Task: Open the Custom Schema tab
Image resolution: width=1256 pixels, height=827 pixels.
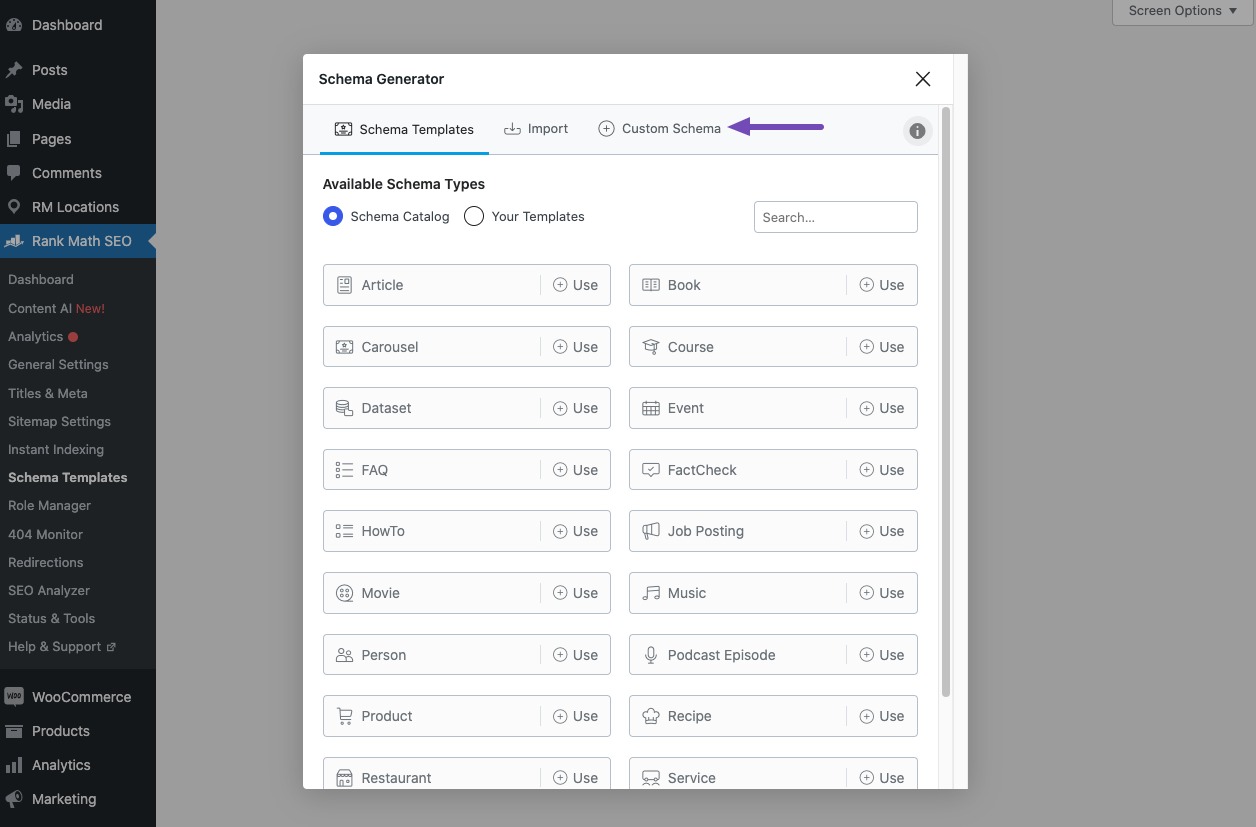Action: (x=659, y=129)
